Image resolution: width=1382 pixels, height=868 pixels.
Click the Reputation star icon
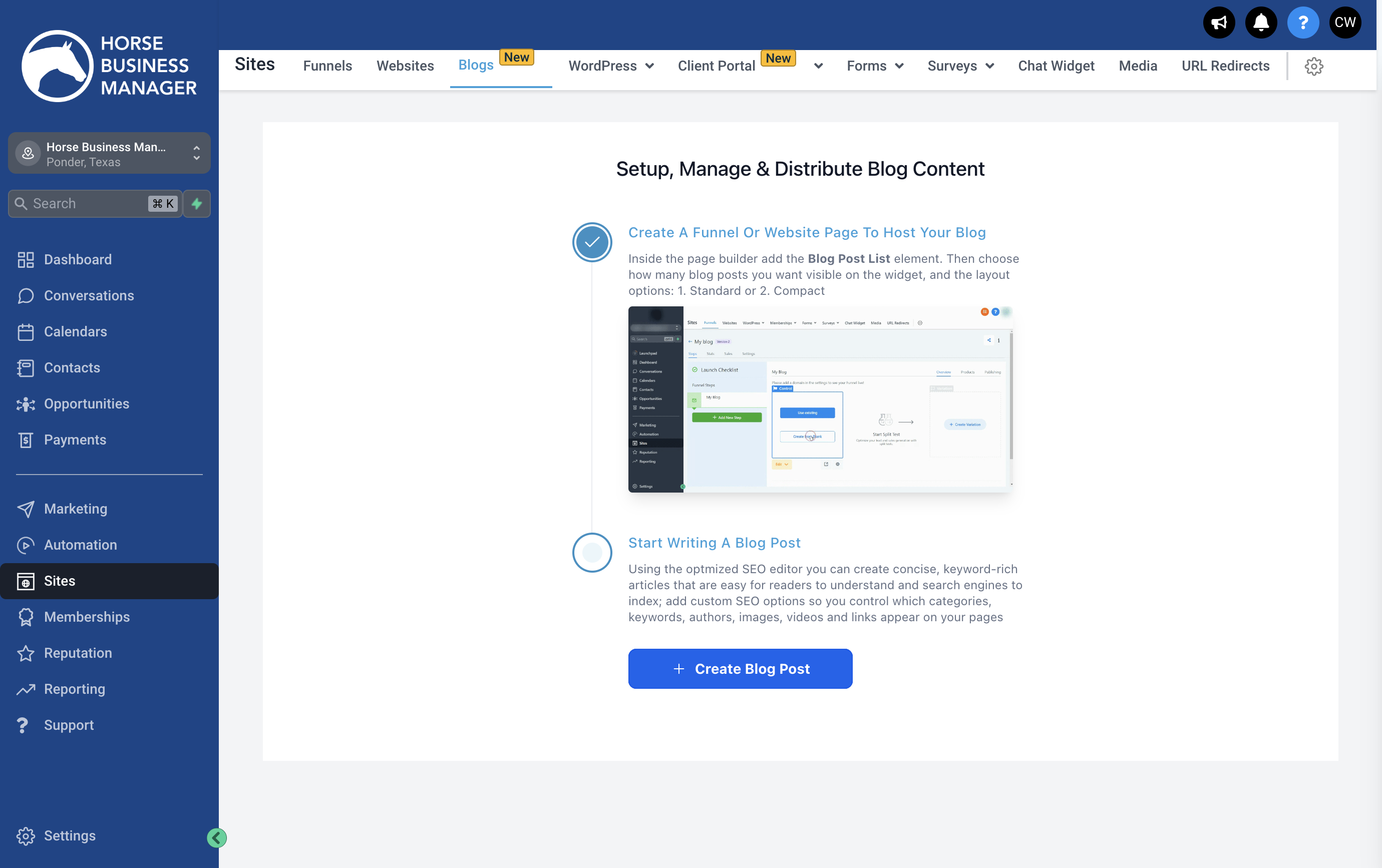click(26, 653)
